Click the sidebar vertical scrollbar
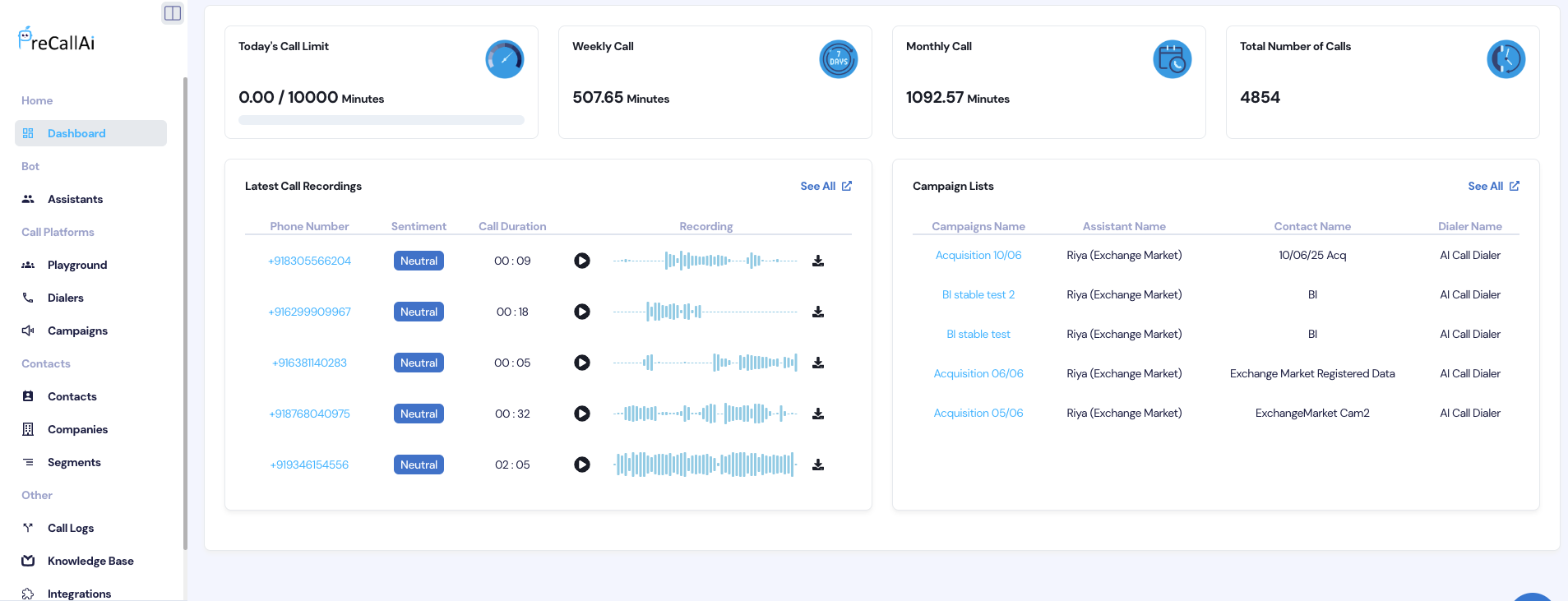 click(x=185, y=312)
